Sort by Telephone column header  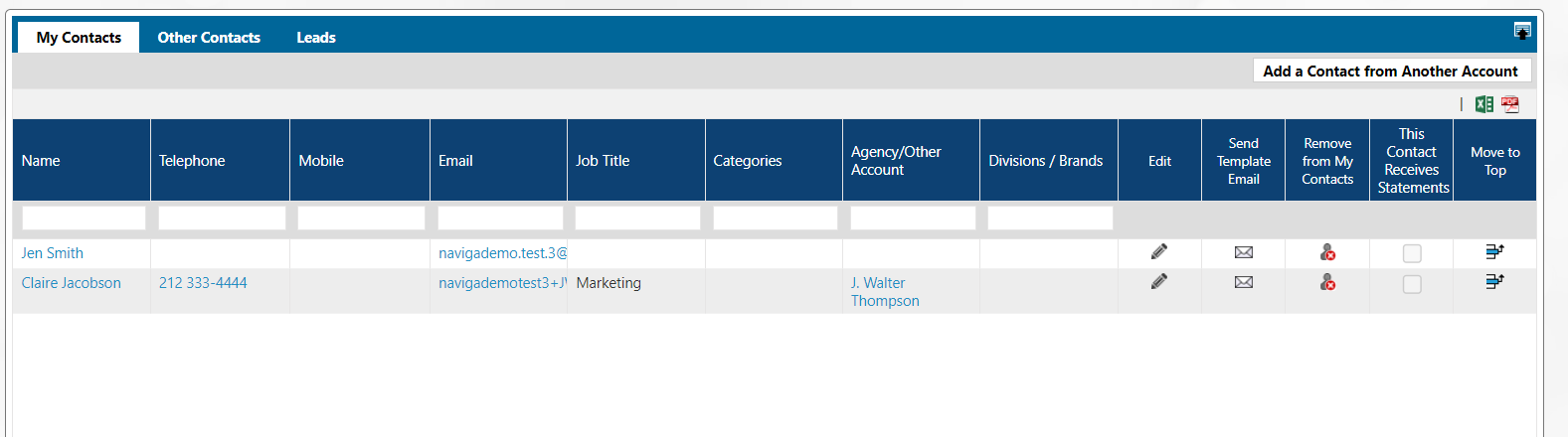192,161
